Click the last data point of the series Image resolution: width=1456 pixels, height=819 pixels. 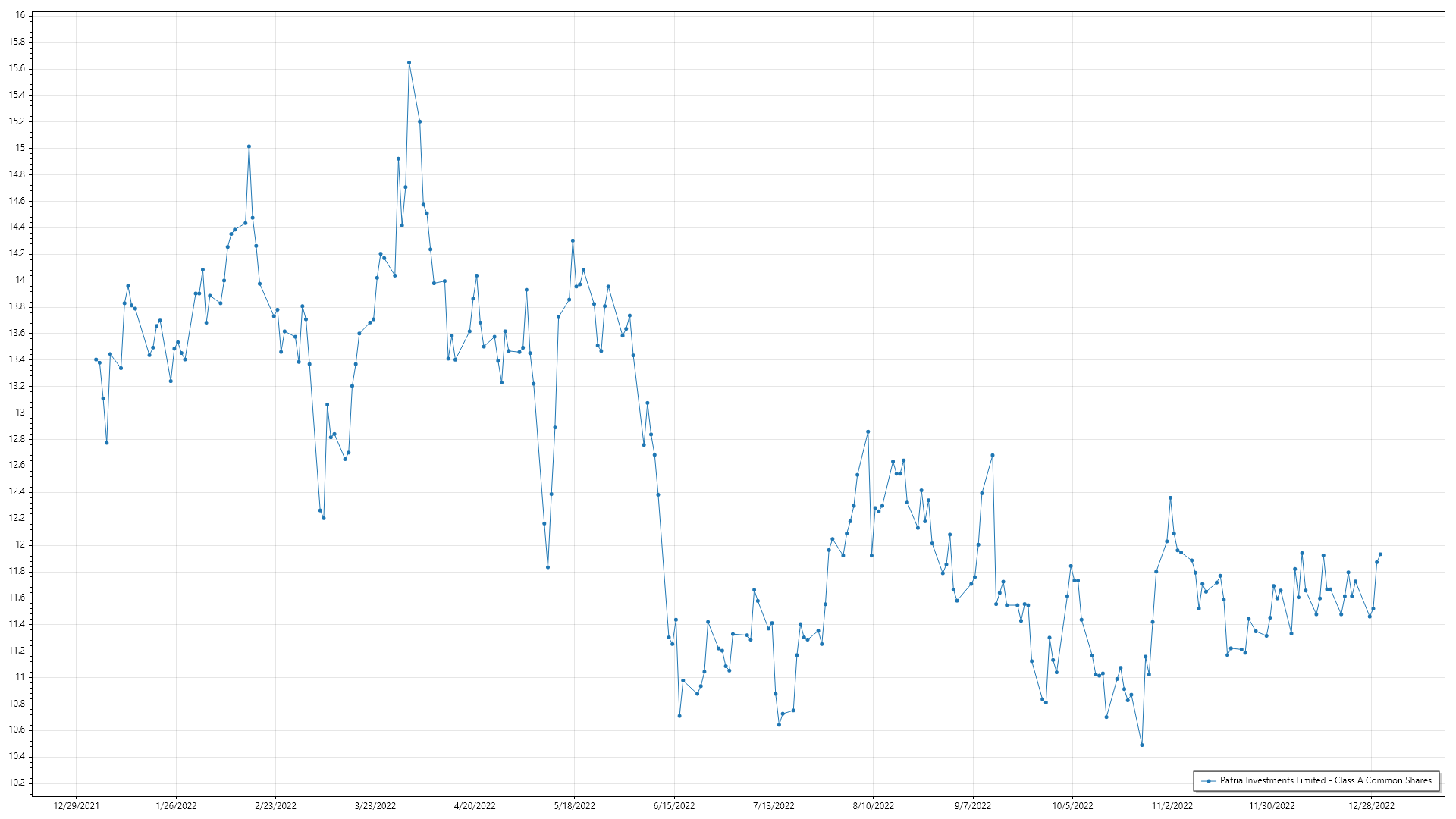1380,554
